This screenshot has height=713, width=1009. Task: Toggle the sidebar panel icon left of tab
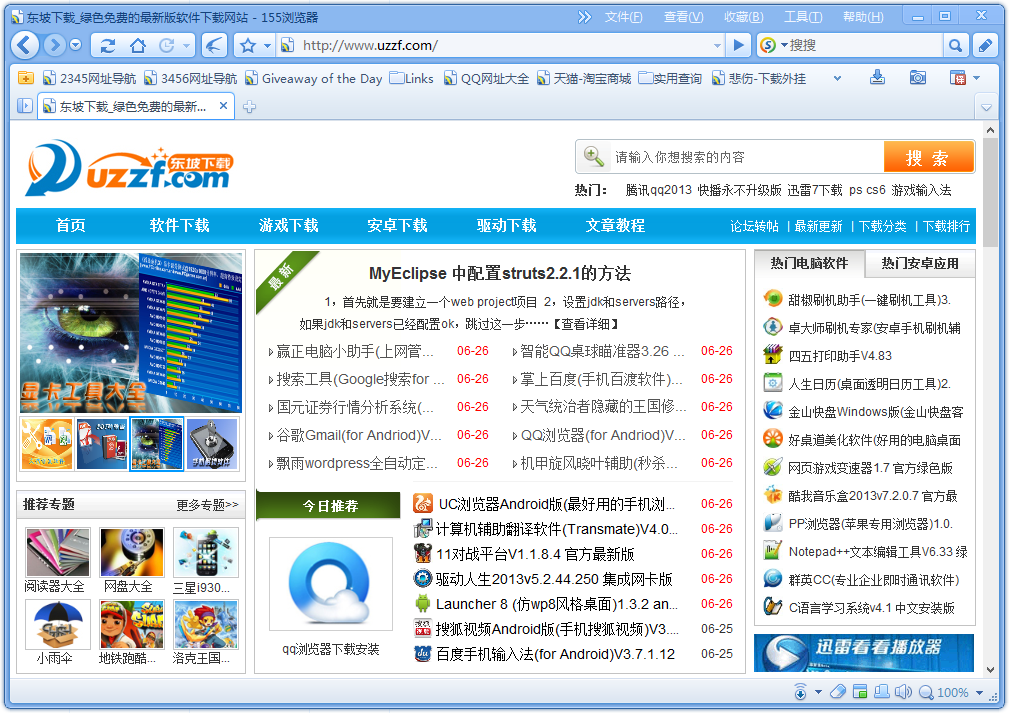click(25, 107)
